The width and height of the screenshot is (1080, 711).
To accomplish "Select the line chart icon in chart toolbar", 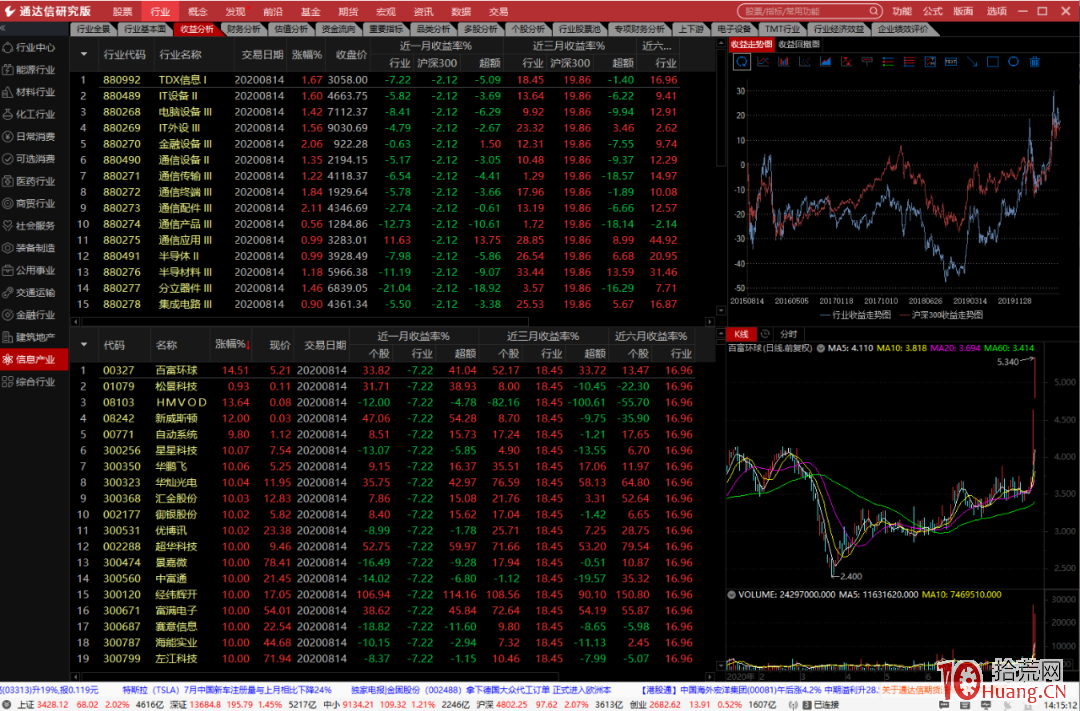I will 762,62.
